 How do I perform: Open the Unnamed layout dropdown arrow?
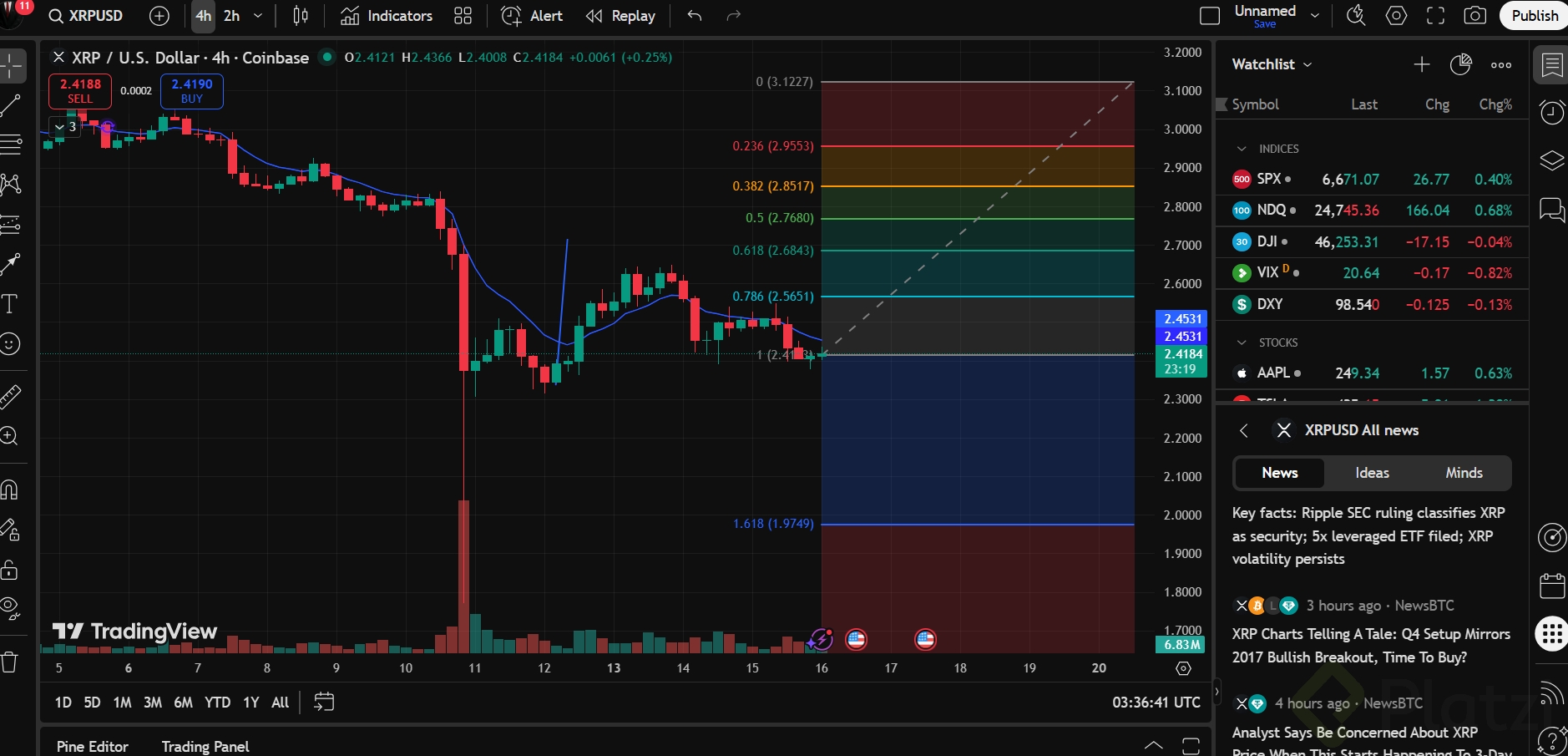pos(1315,16)
